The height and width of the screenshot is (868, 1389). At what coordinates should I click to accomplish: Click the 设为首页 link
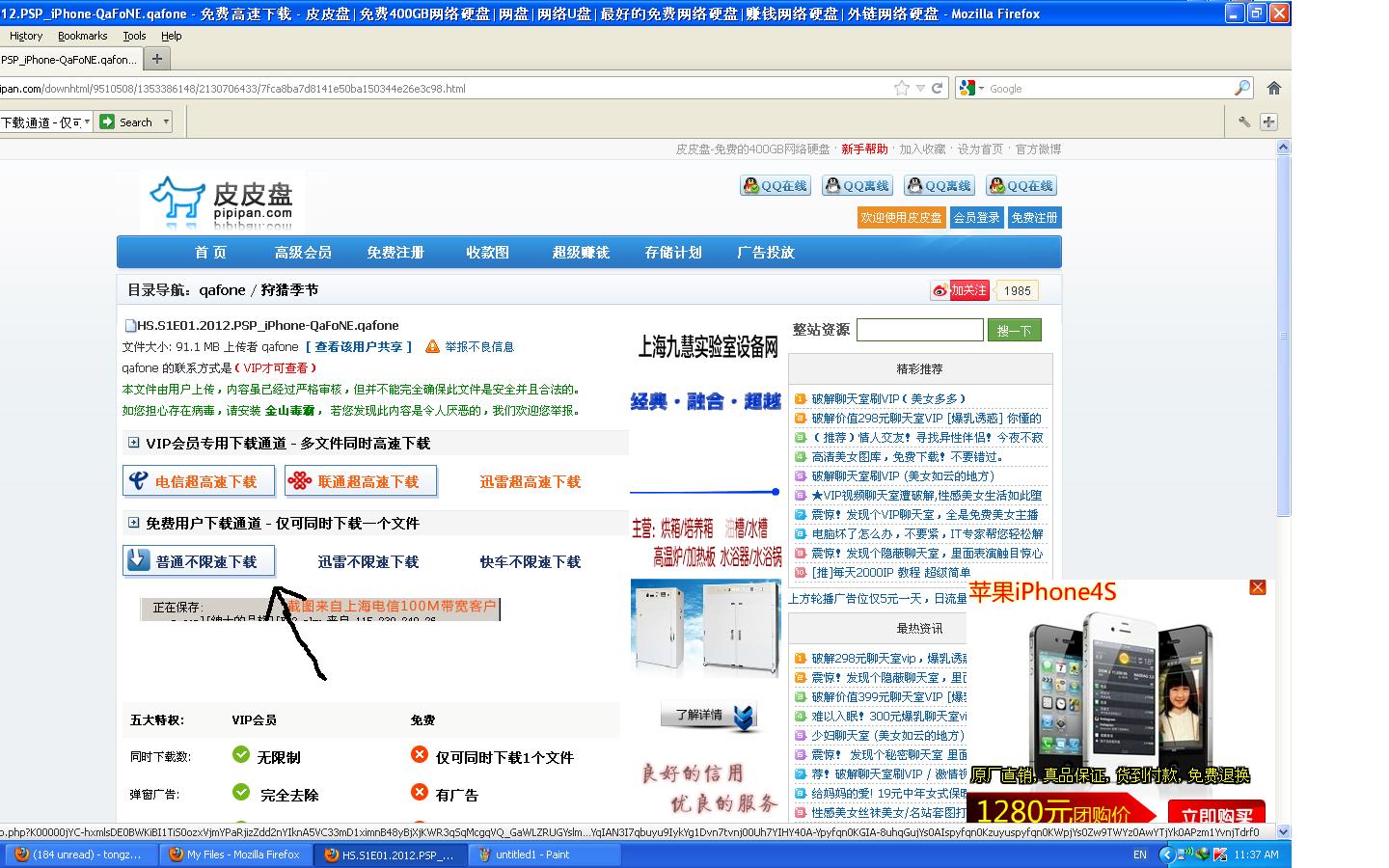point(980,149)
